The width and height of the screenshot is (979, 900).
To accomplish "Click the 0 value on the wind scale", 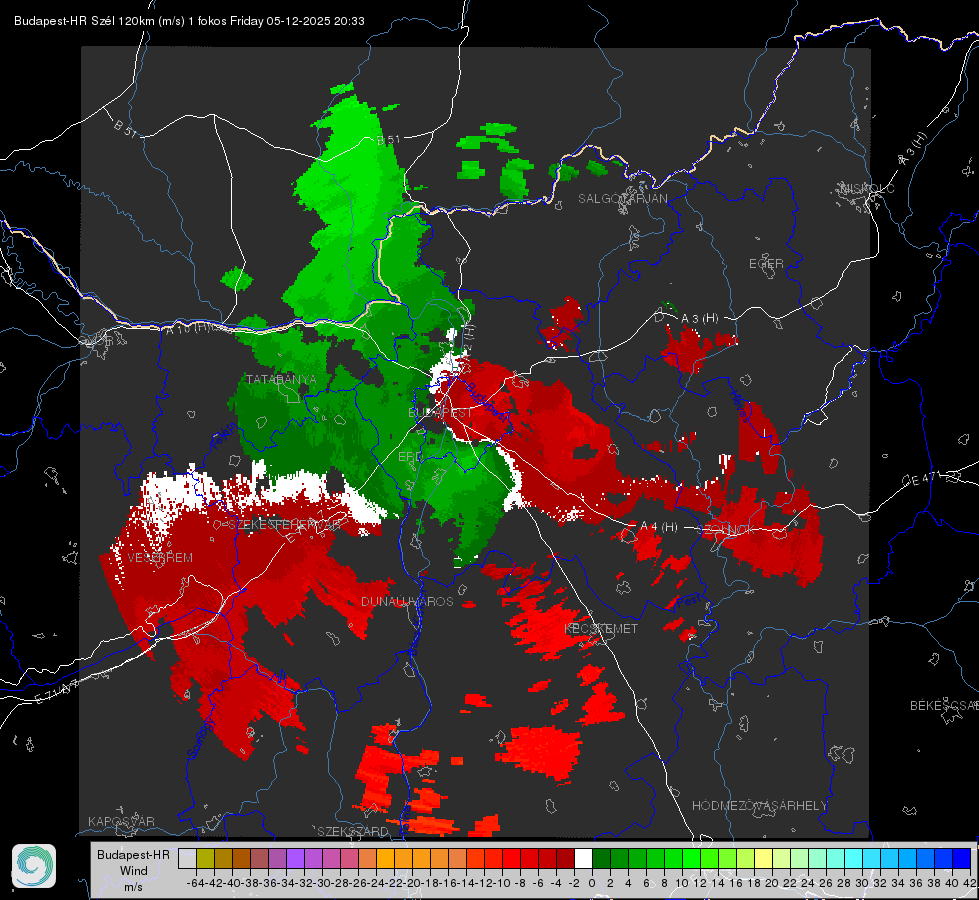I will point(592,883).
